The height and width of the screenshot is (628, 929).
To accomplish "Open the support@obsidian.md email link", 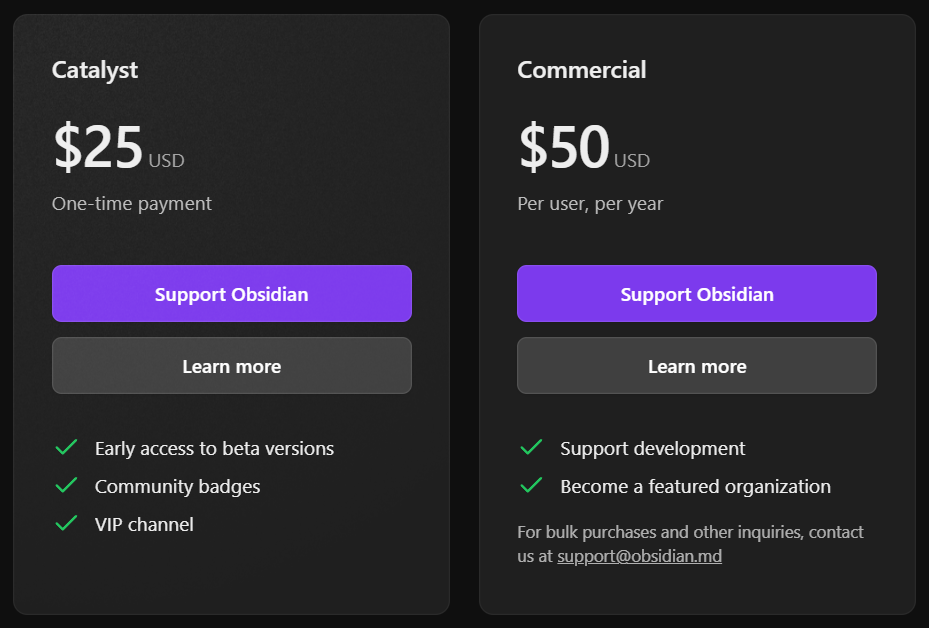I will pyautogui.click(x=639, y=556).
